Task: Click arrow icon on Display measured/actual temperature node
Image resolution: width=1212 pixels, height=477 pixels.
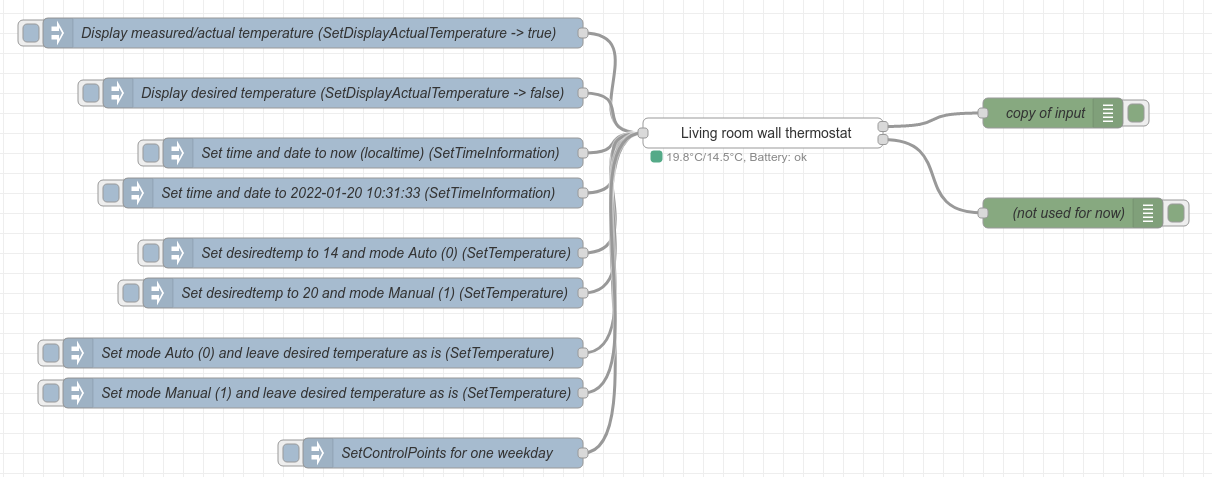Action: coord(58,33)
